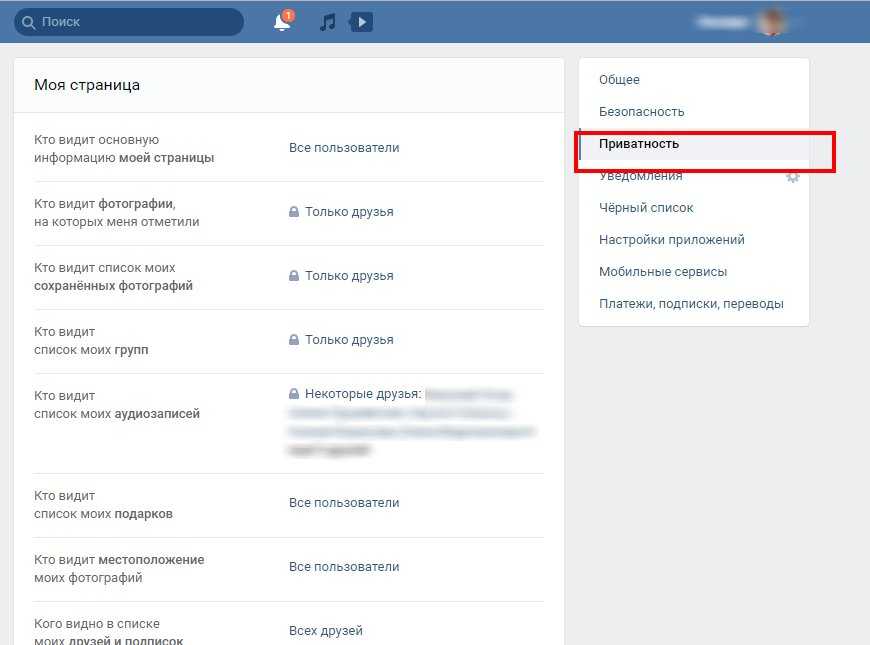
Task: Open the groups list visibility dropdown
Action: pyautogui.click(x=348, y=340)
